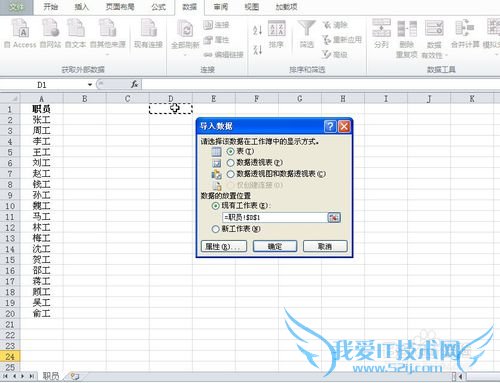This screenshot has width=500, height=383.
Task: Select column A header
Action: pos(41,99)
